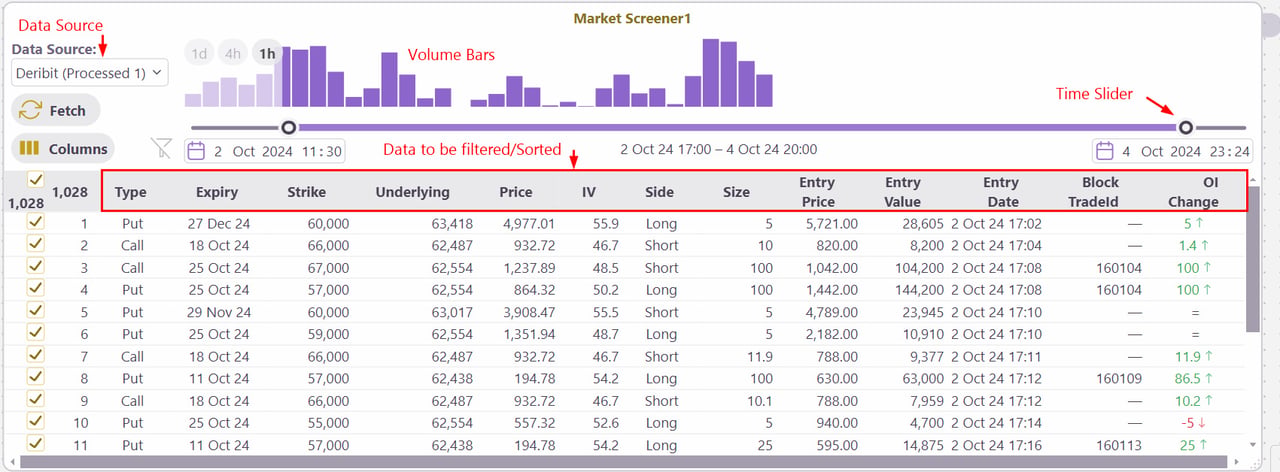Click the end date field 4 Oct 2024 23:24
The image size is (1280, 472).
tap(1174, 151)
